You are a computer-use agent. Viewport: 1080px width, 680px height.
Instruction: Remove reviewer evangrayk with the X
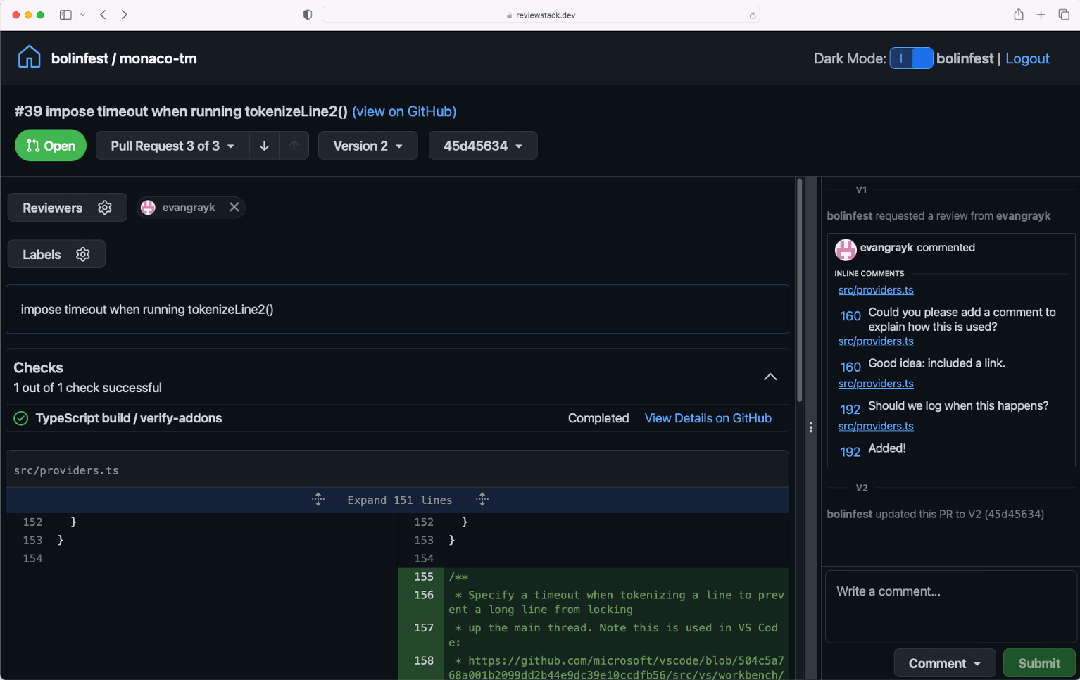tap(234, 207)
